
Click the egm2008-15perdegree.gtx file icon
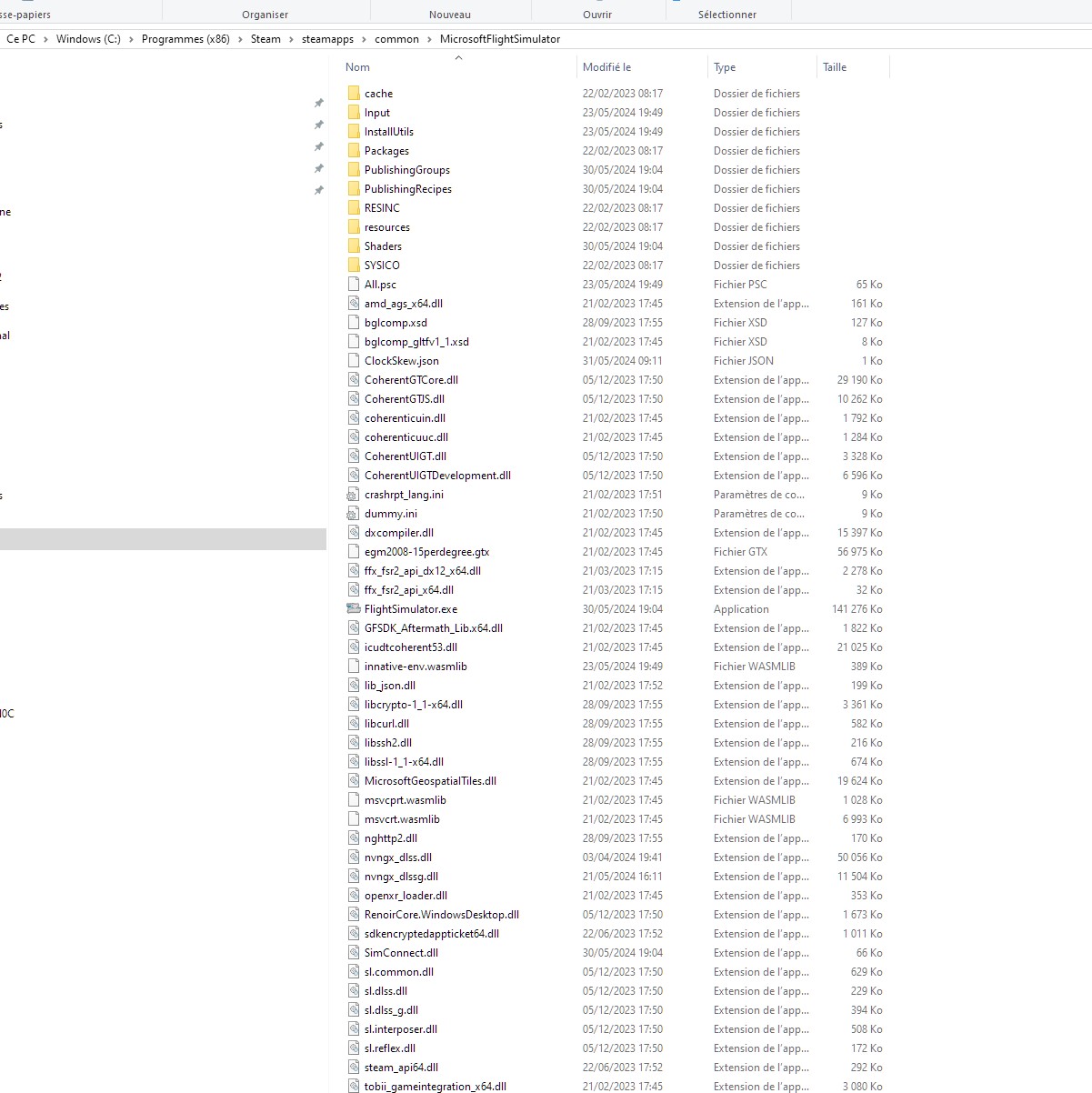click(354, 551)
